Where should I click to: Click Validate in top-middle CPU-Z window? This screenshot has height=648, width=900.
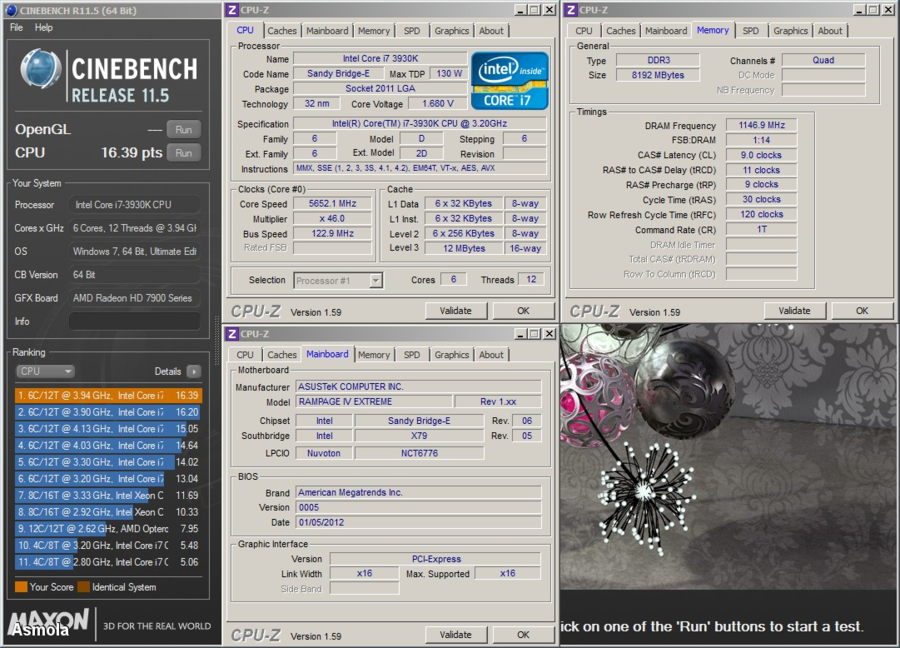(x=456, y=311)
